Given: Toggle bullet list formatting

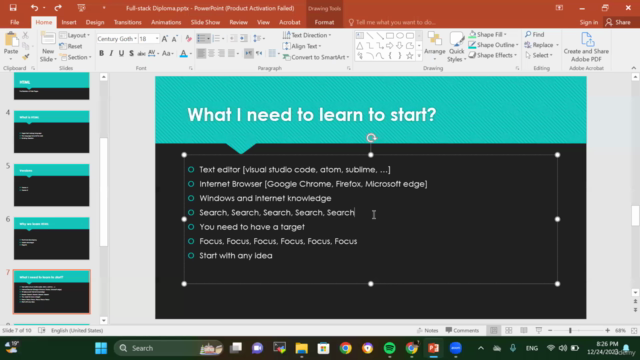Looking at the screenshot, I should pyautogui.click(x=201, y=38).
